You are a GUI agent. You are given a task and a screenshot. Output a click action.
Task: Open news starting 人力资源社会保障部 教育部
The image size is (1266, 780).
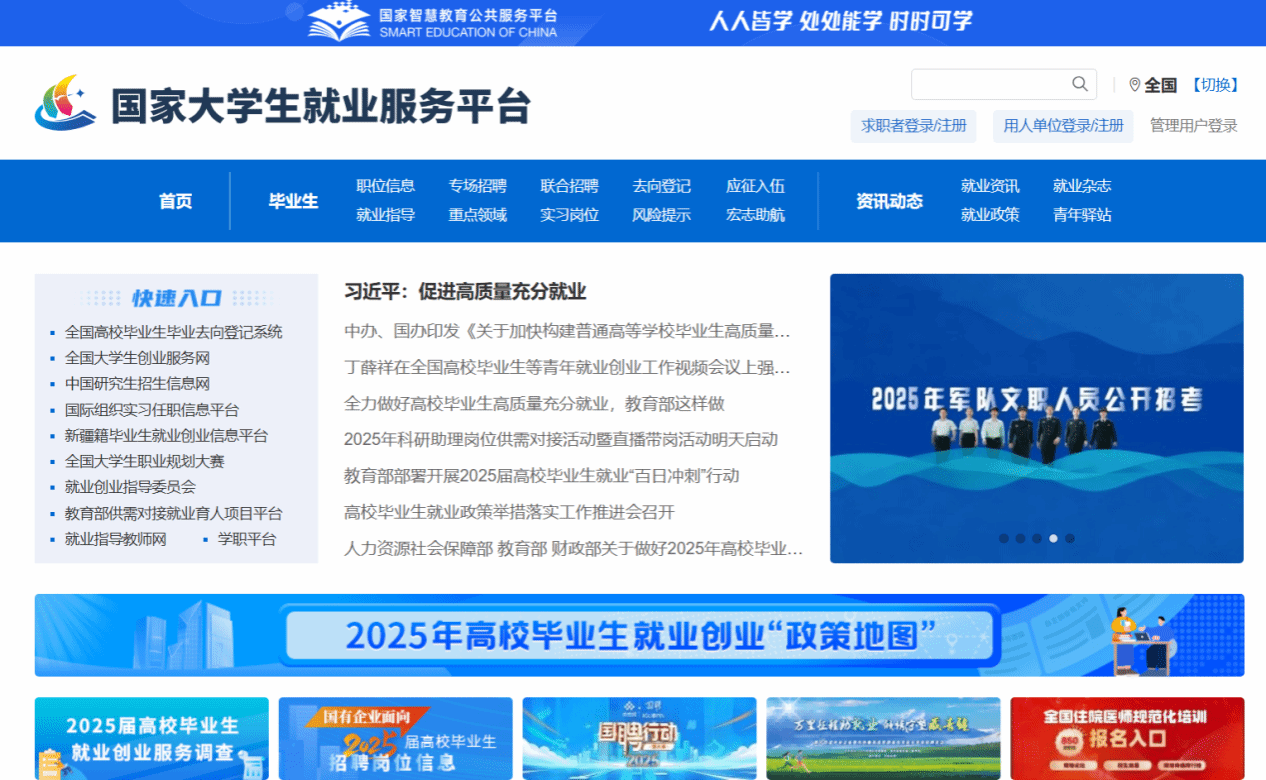point(574,549)
